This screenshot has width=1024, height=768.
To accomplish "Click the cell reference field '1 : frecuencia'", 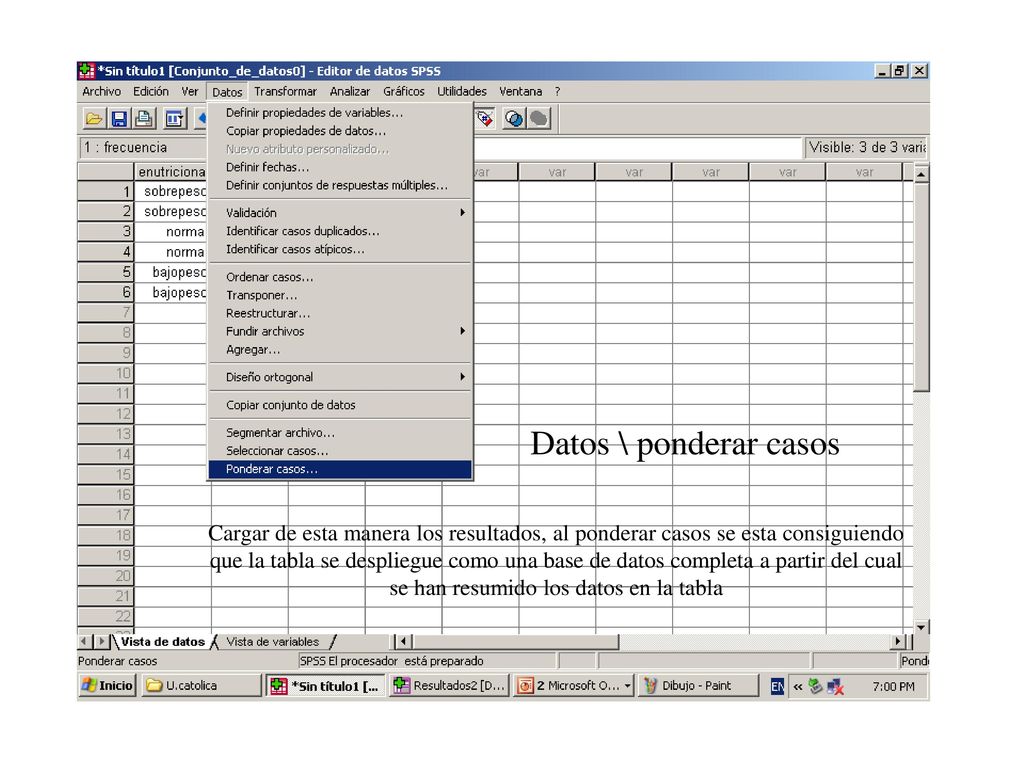I will tap(144, 148).
